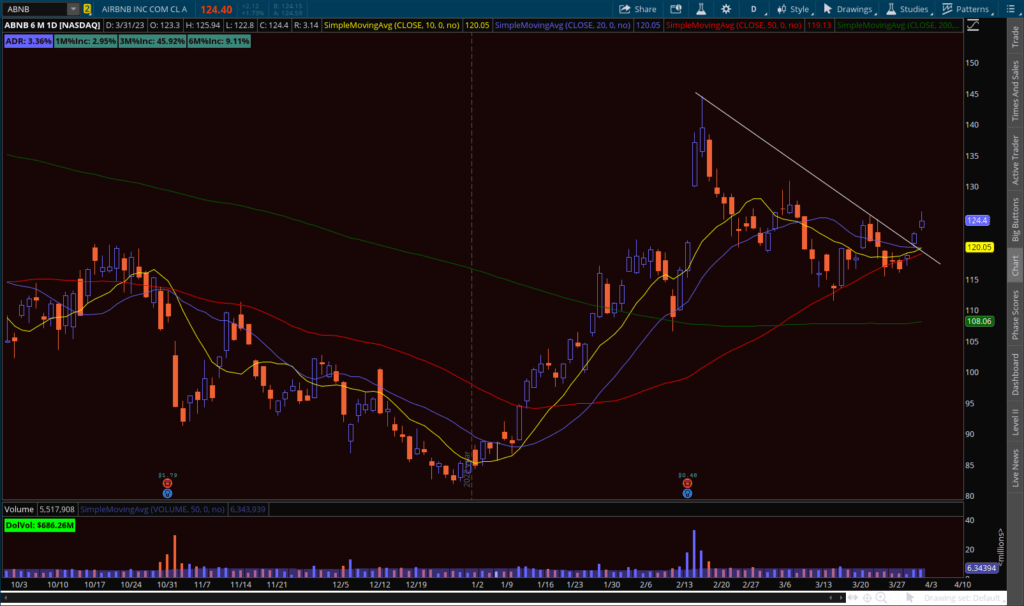1024x606 pixels.
Task: Click the Volume study label
Action: tap(19, 509)
